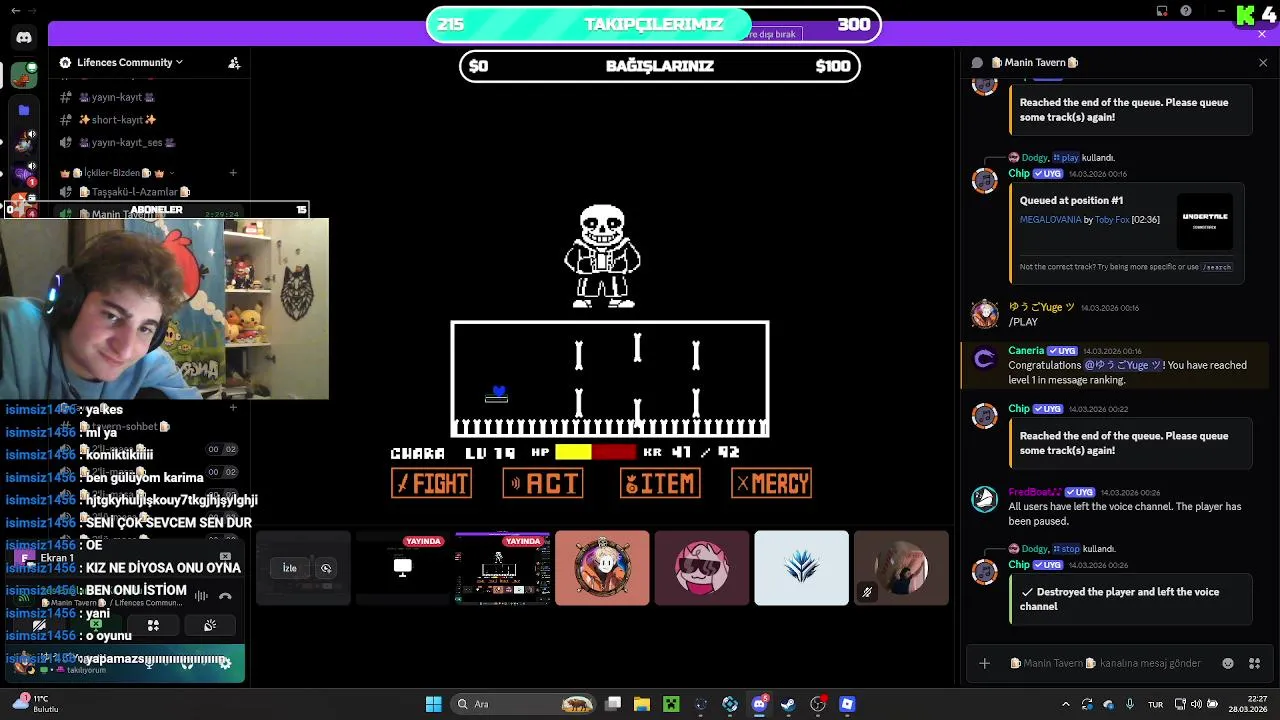1280x720 pixels.
Task: Open Discord home direct messages icon
Action: (24, 37)
